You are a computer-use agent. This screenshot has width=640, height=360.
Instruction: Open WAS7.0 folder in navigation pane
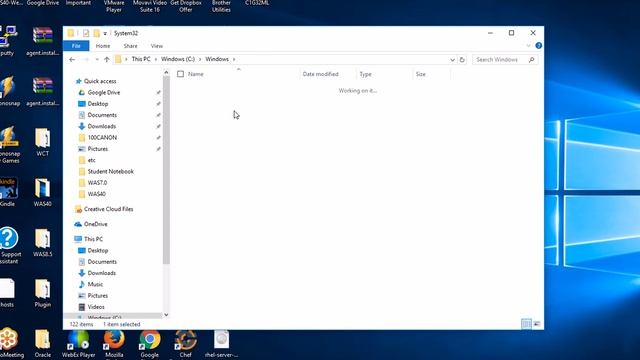pyautogui.click(x=97, y=182)
